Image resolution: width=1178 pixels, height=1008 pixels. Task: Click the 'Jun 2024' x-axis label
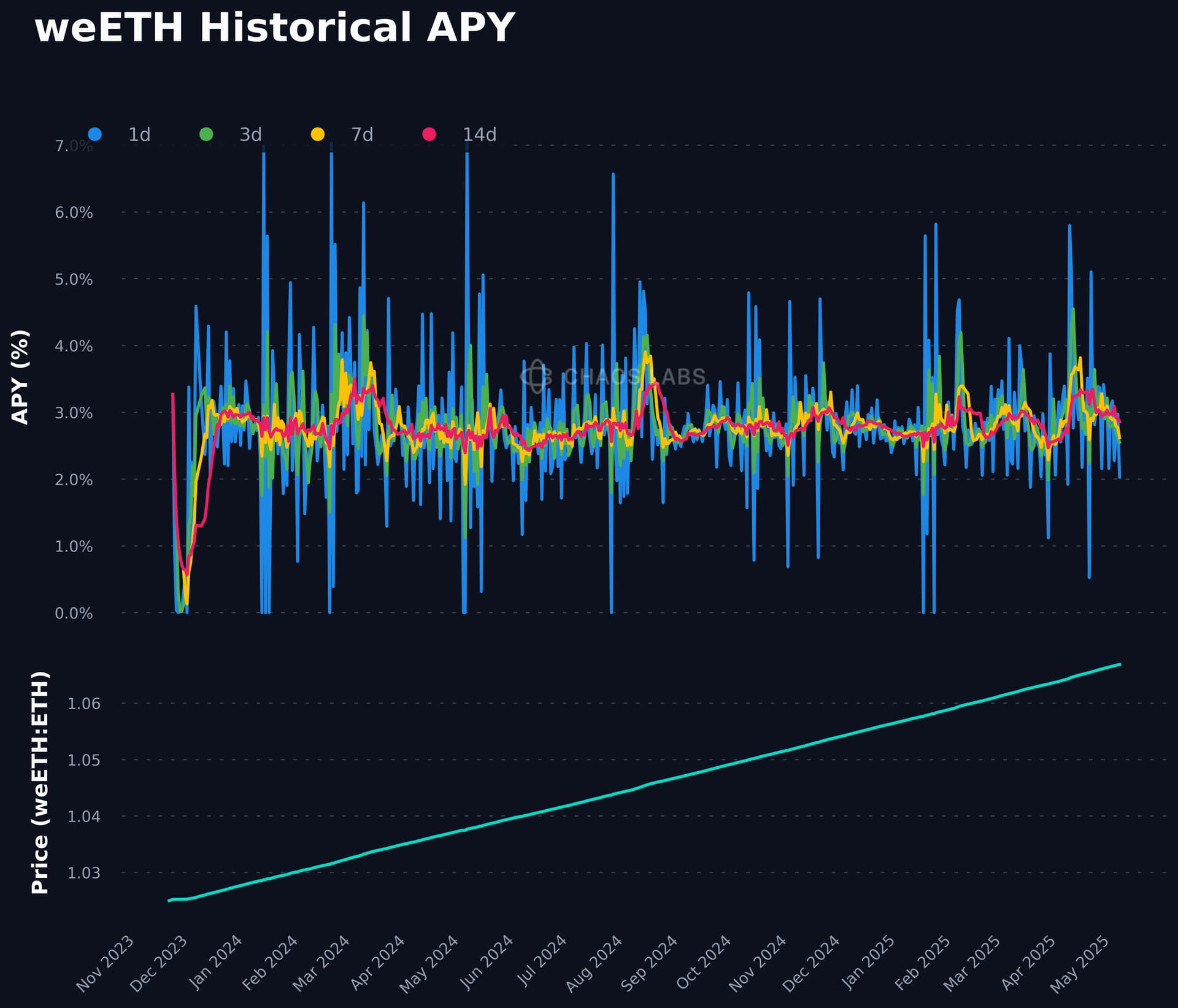pos(487,962)
